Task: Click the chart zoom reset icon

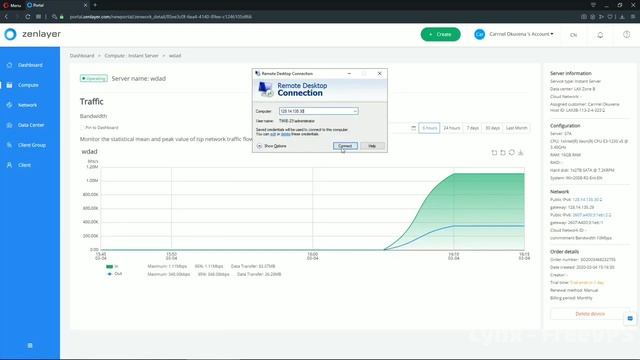Action: coord(503,153)
